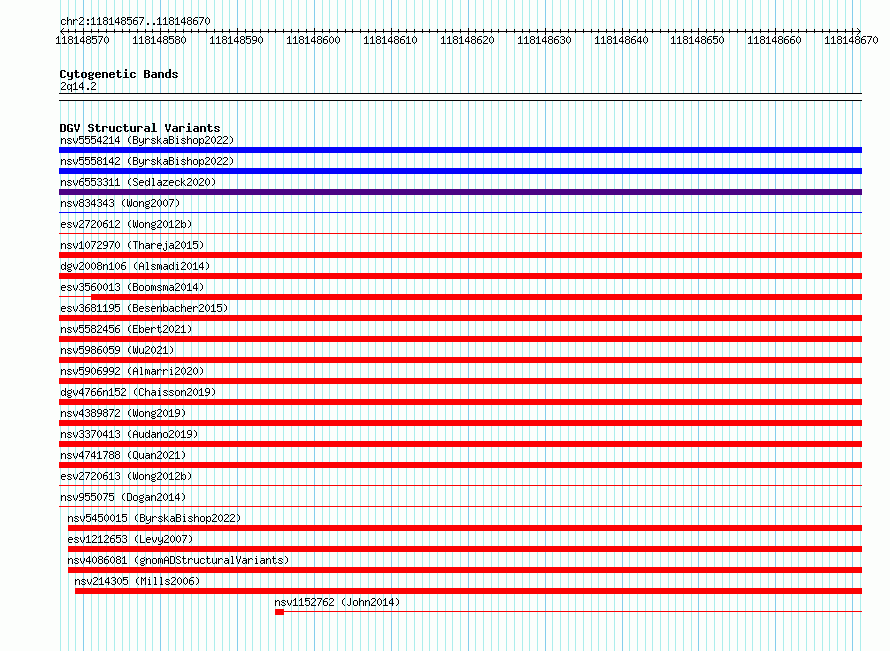
Task: Click ruler position 118148610
Action: click(390, 40)
